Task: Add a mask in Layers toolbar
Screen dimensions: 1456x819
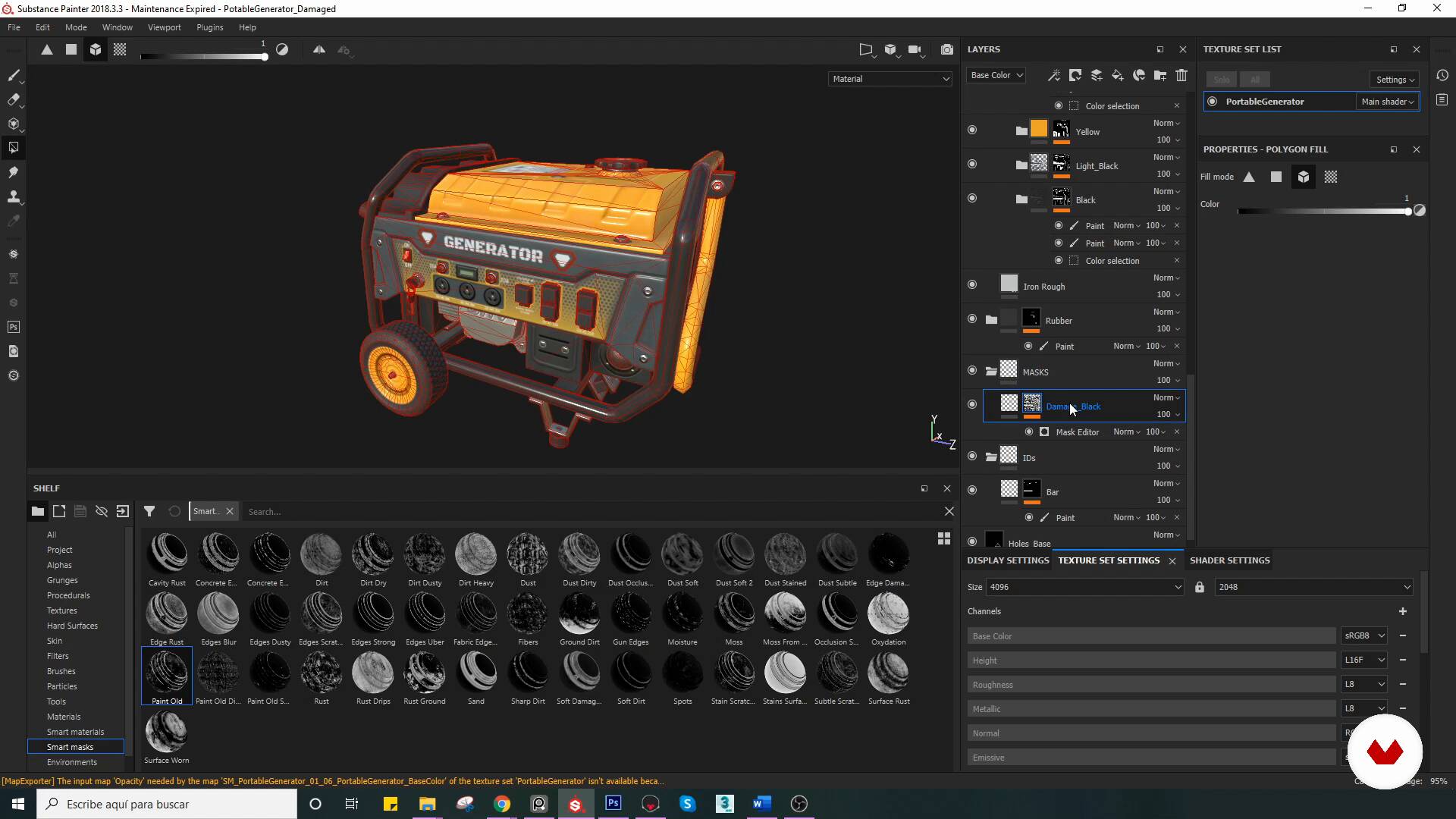Action: [1075, 75]
